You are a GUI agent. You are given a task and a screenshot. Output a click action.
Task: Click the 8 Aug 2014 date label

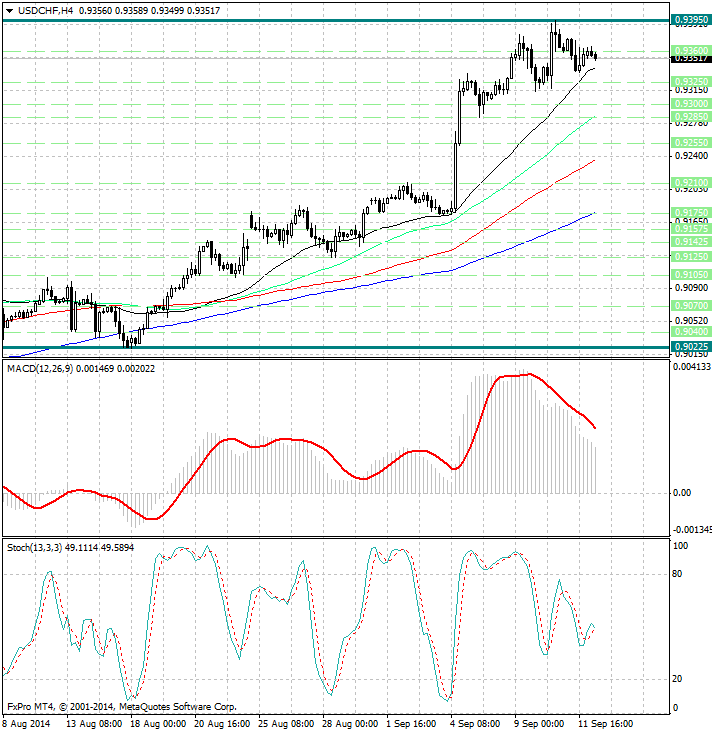(x=26, y=724)
